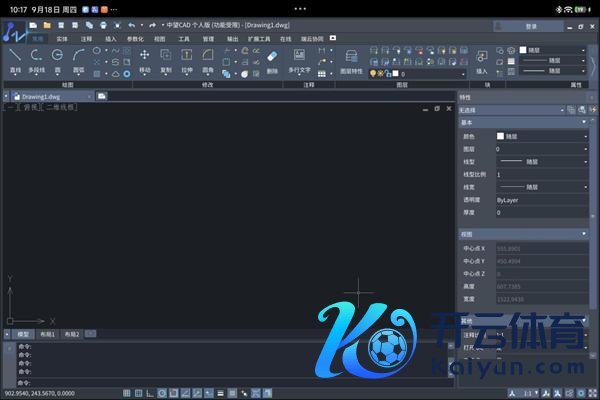Click the 颜色 color swatch in properties

click(x=501, y=135)
